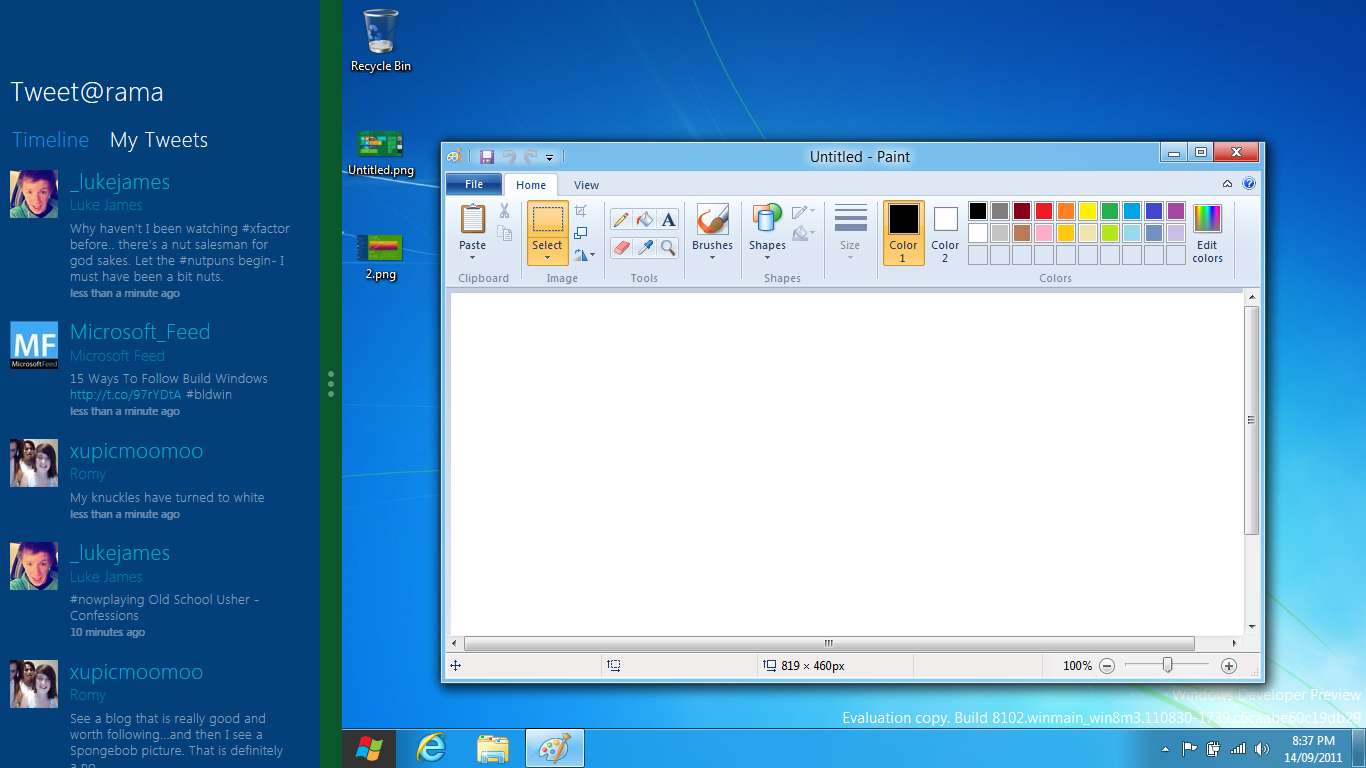Switch to the Timeline tab in Tweet@rama
This screenshot has height=768, width=1366.
tap(50, 140)
